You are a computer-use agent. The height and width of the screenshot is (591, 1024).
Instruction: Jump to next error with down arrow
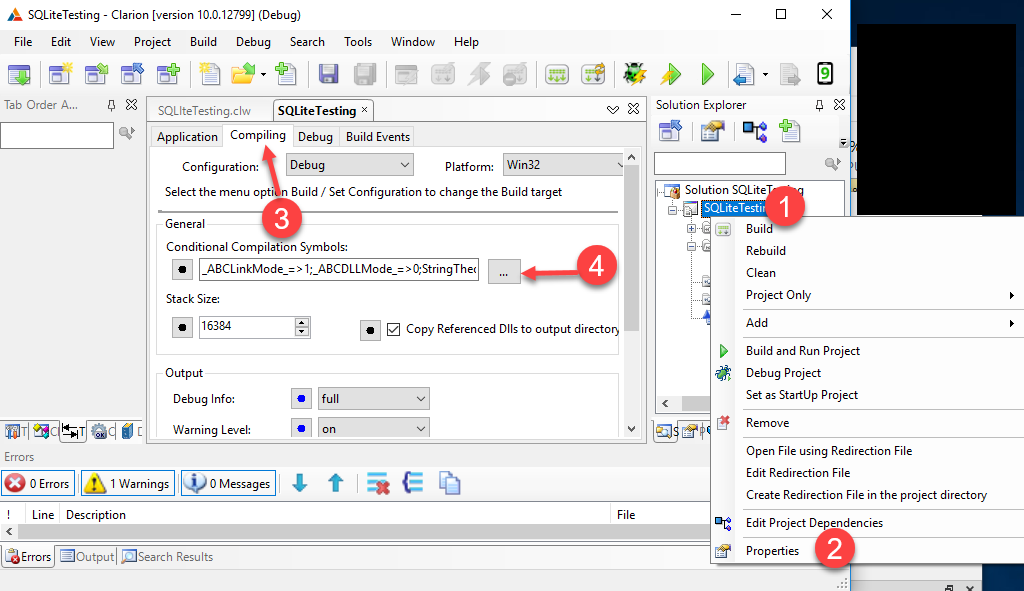299,484
